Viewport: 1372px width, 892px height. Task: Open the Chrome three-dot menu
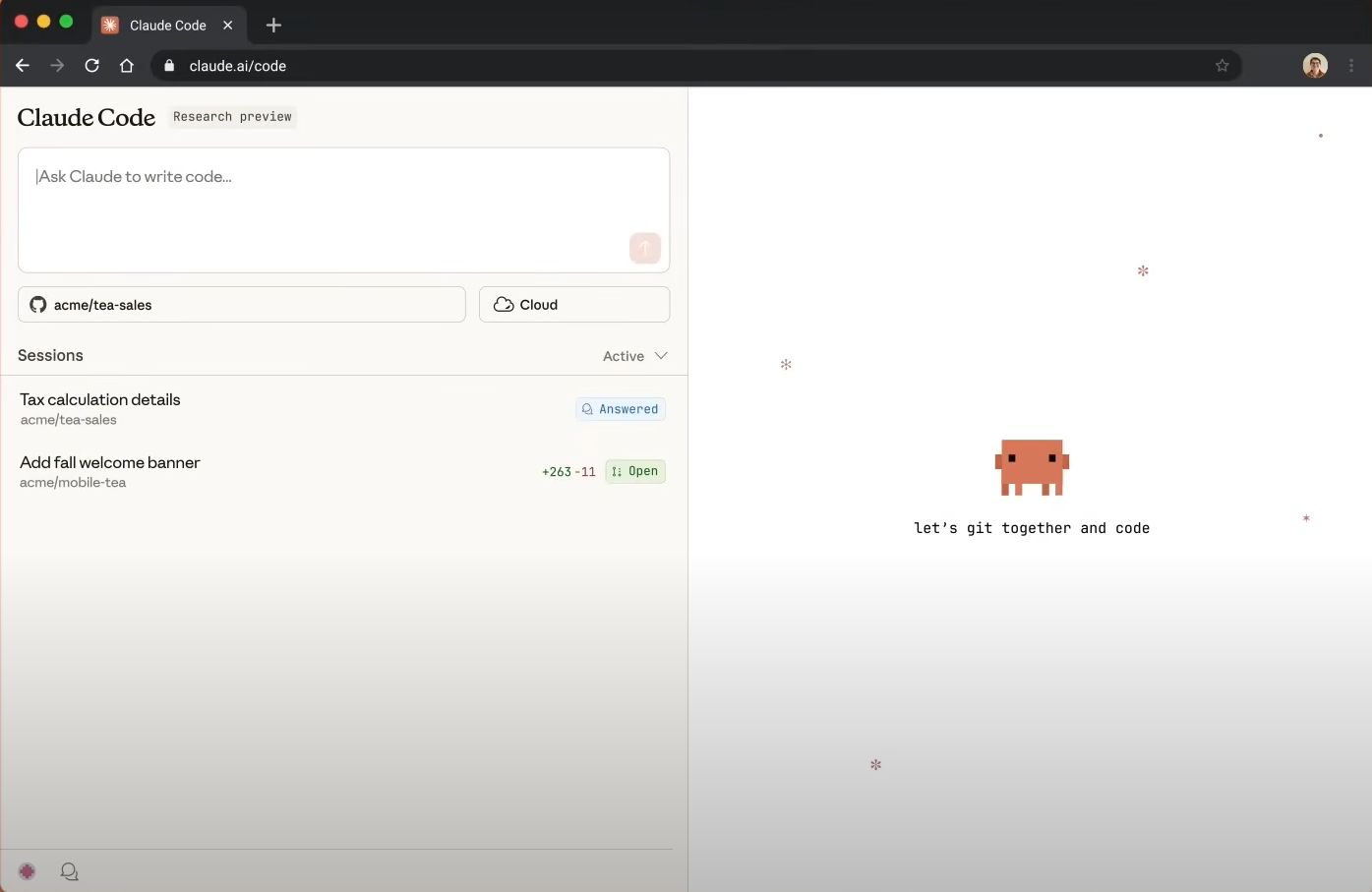[1351, 66]
